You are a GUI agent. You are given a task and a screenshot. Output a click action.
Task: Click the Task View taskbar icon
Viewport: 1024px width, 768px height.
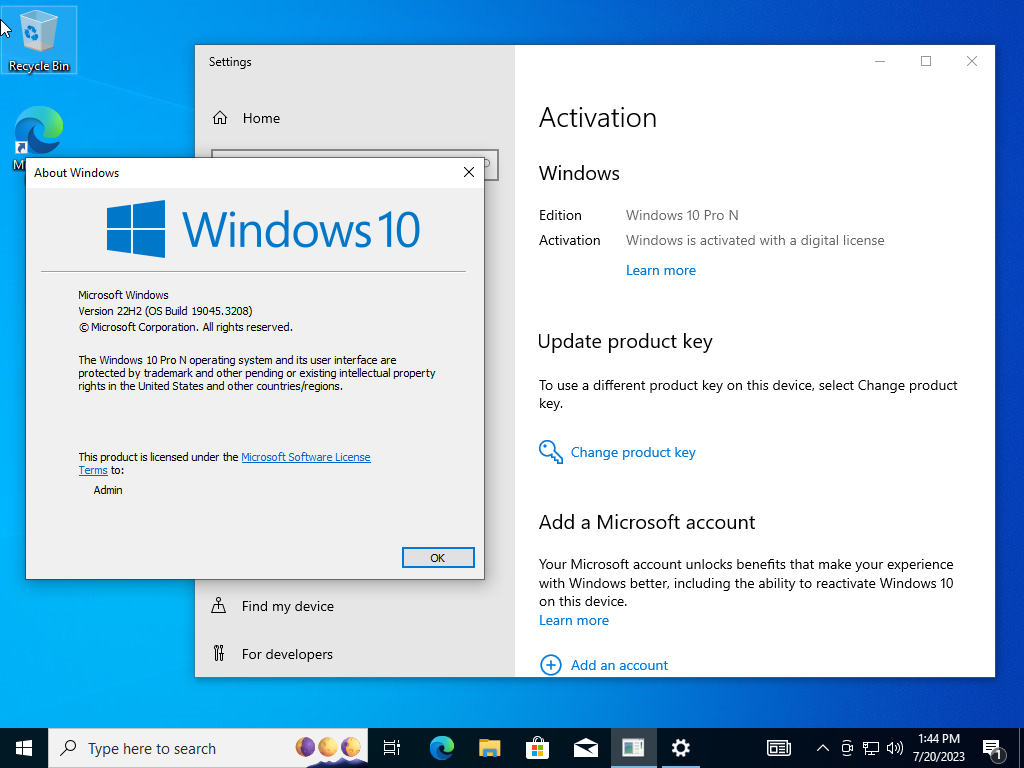coord(392,748)
